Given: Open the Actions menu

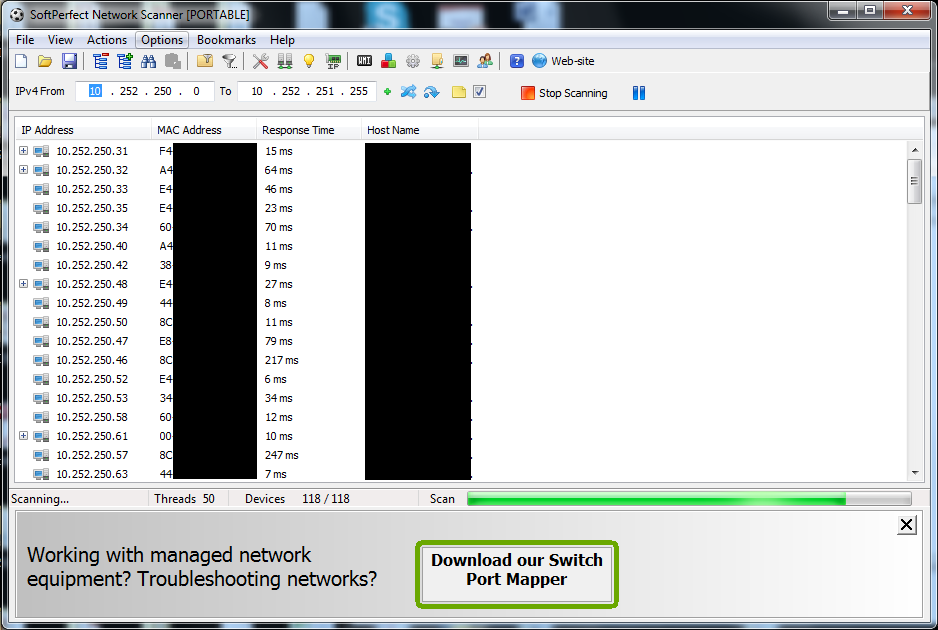Looking at the screenshot, I should point(107,40).
